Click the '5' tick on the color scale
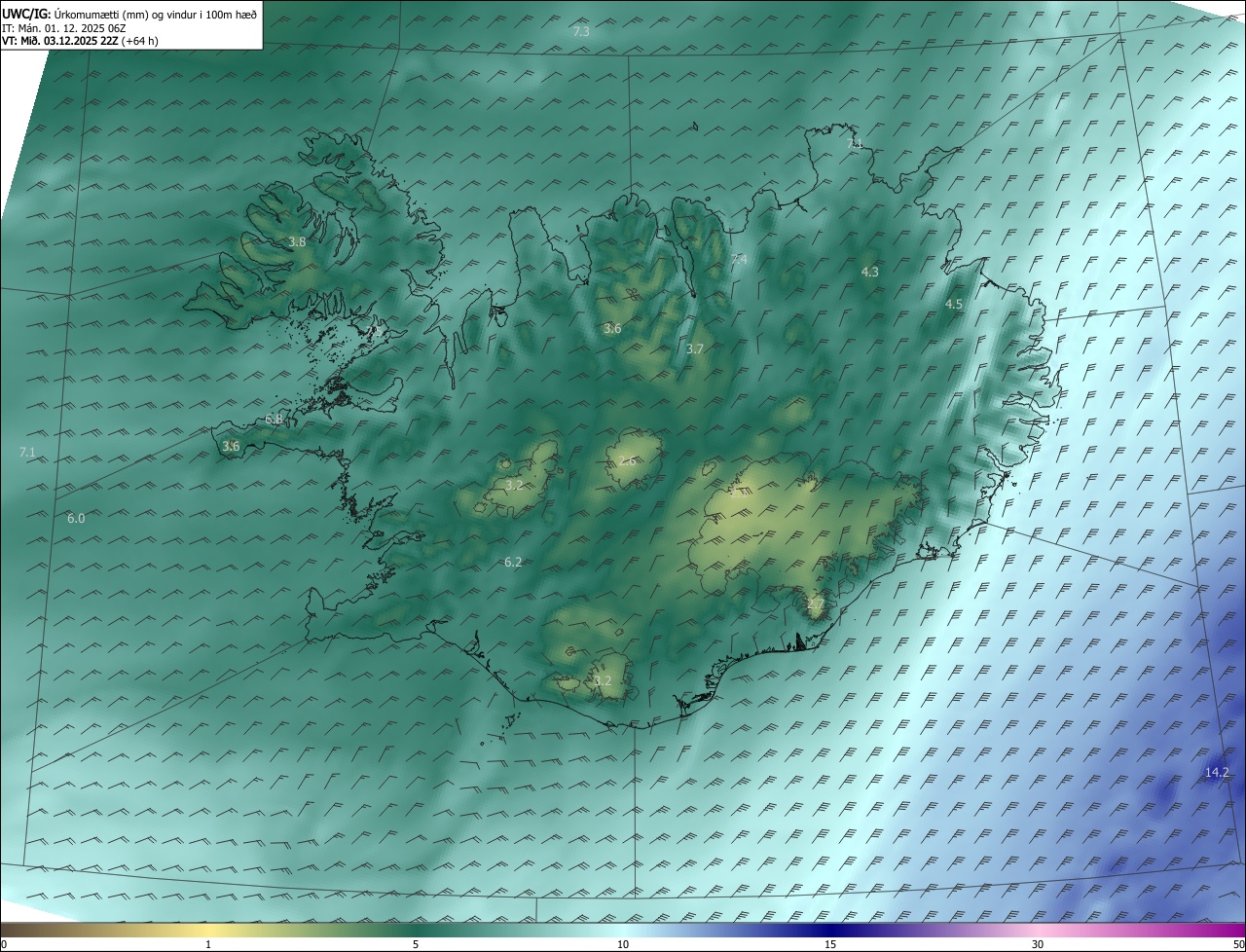This screenshot has width=1246, height=952. point(416,945)
